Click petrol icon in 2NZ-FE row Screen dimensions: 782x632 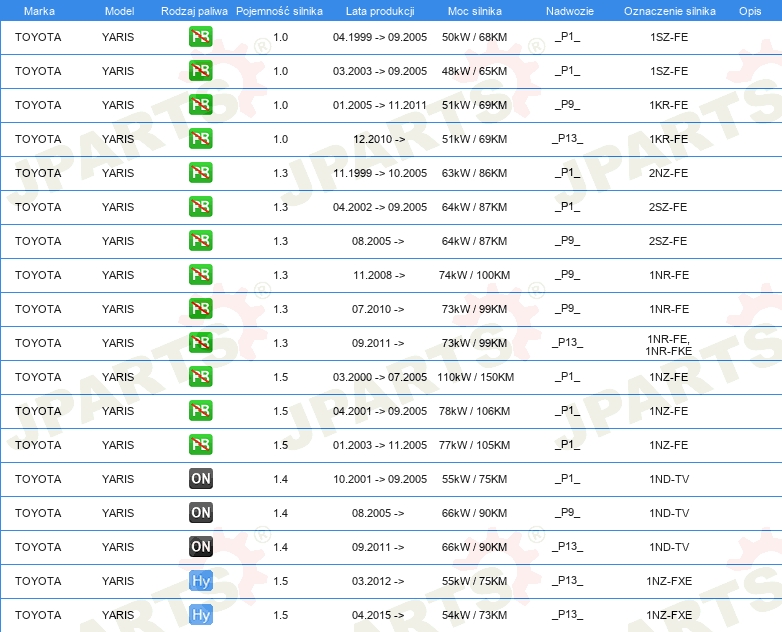[200, 173]
